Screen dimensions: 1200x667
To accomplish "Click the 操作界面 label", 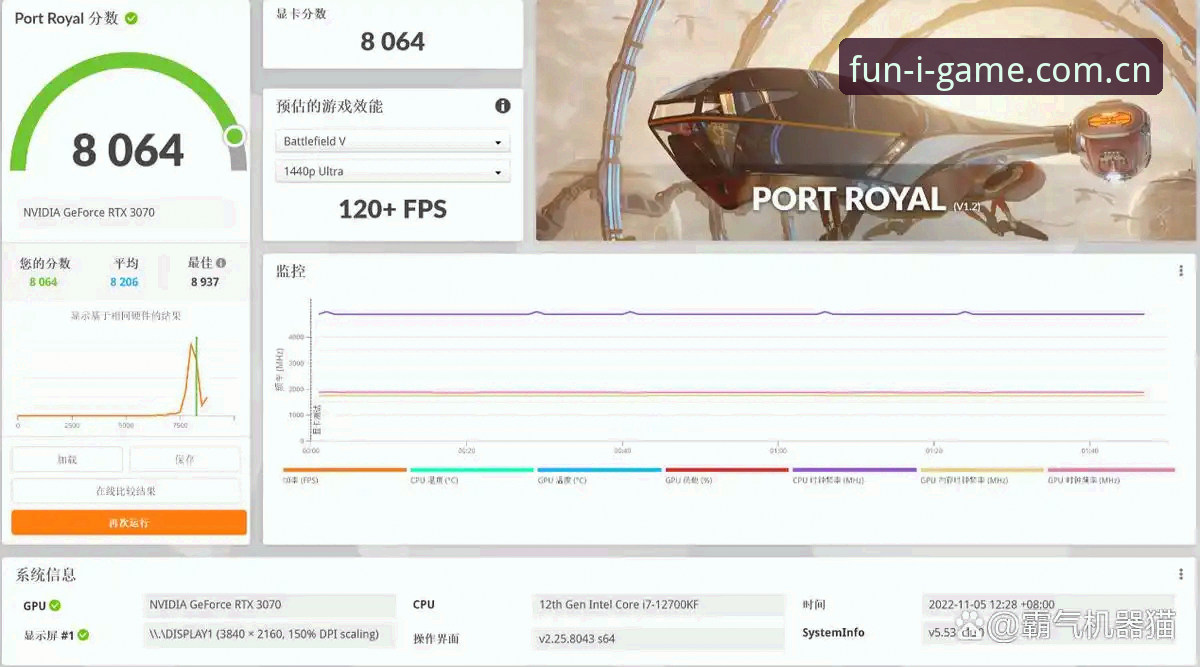I will [x=436, y=638].
